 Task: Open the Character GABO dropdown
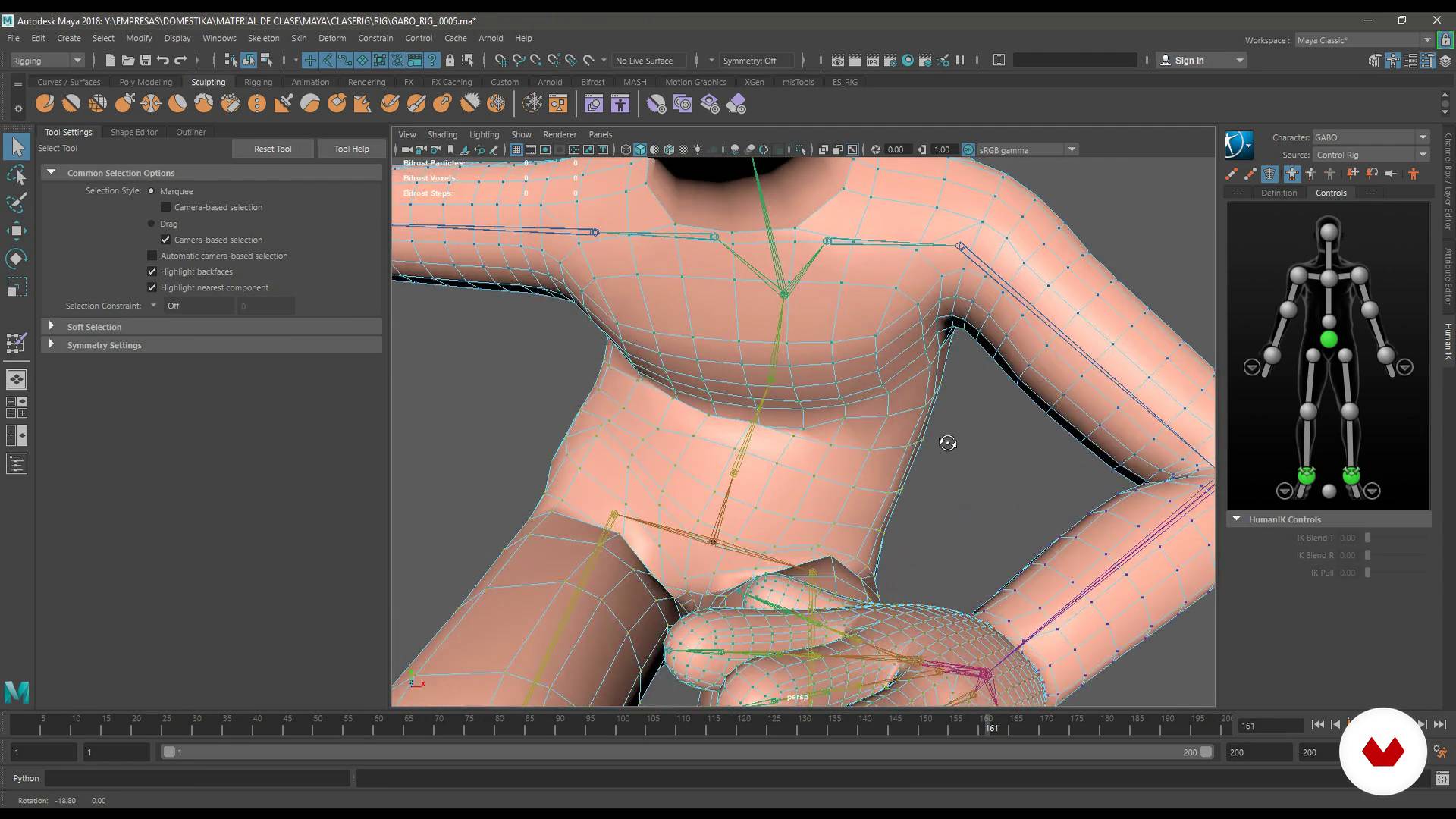pyautogui.click(x=1371, y=137)
